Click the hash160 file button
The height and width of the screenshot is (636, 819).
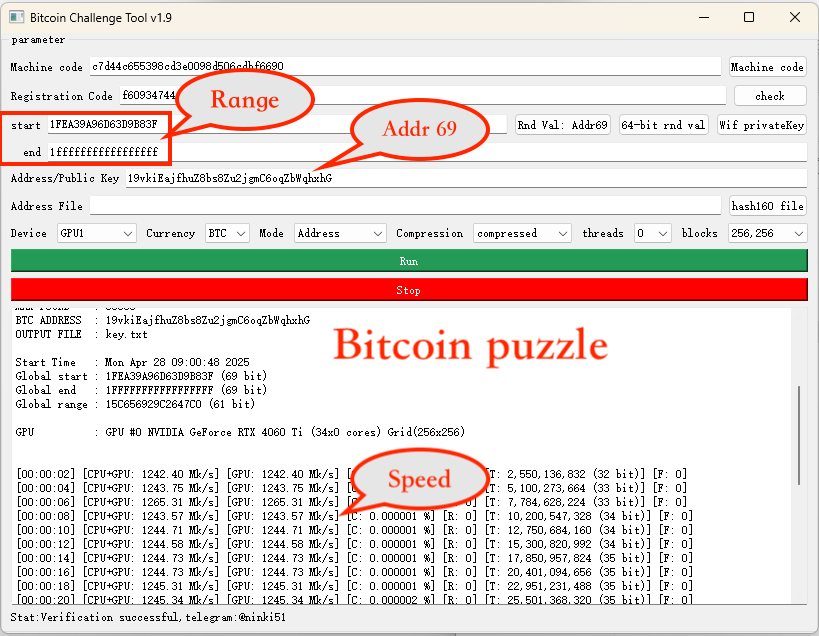(767, 206)
